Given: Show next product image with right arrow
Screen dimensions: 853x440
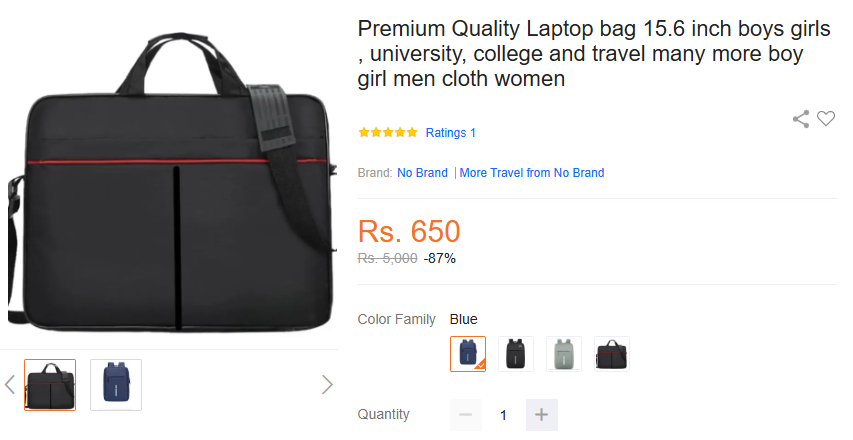Looking at the screenshot, I should click(327, 385).
